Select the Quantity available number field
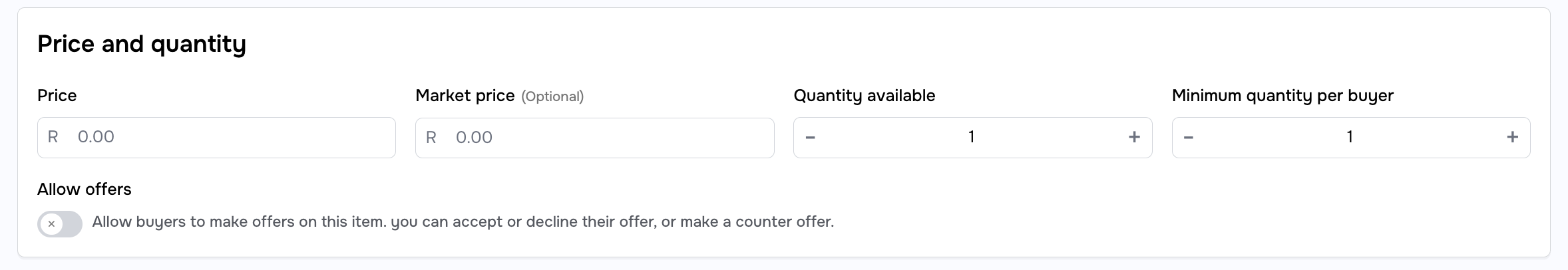Viewport: 1568px width, 270px height. click(x=972, y=138)
